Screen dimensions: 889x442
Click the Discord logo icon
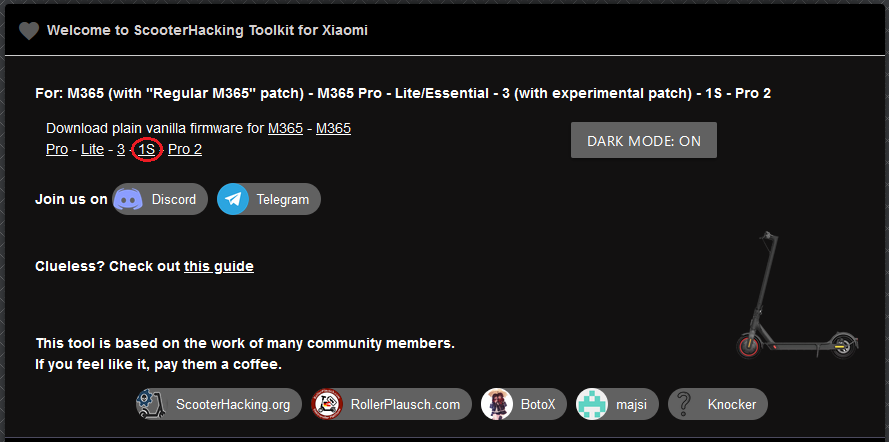coord(128,199)
